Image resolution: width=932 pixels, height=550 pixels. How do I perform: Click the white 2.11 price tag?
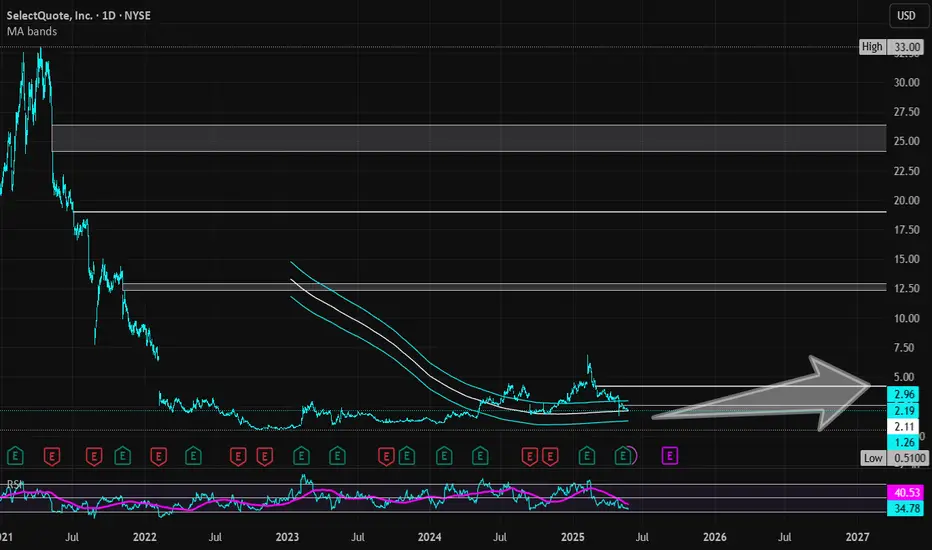pos(903,426)
